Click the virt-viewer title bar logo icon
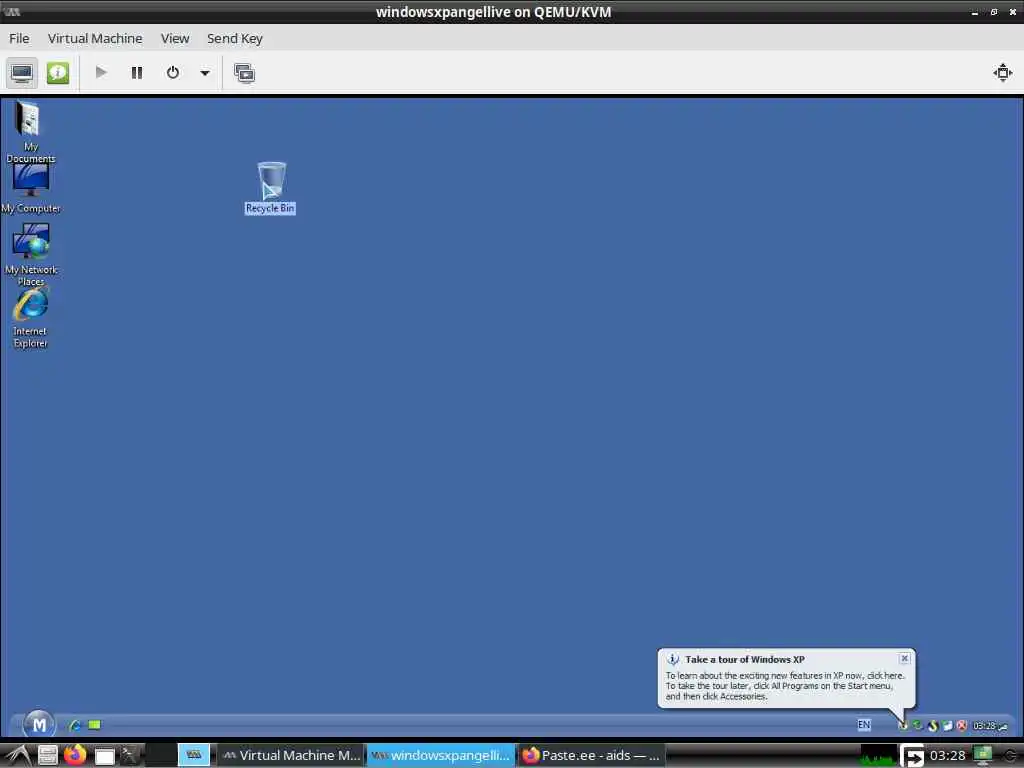Image resolution: width=1024 pixels, height=768 pixels. (12, 12)
